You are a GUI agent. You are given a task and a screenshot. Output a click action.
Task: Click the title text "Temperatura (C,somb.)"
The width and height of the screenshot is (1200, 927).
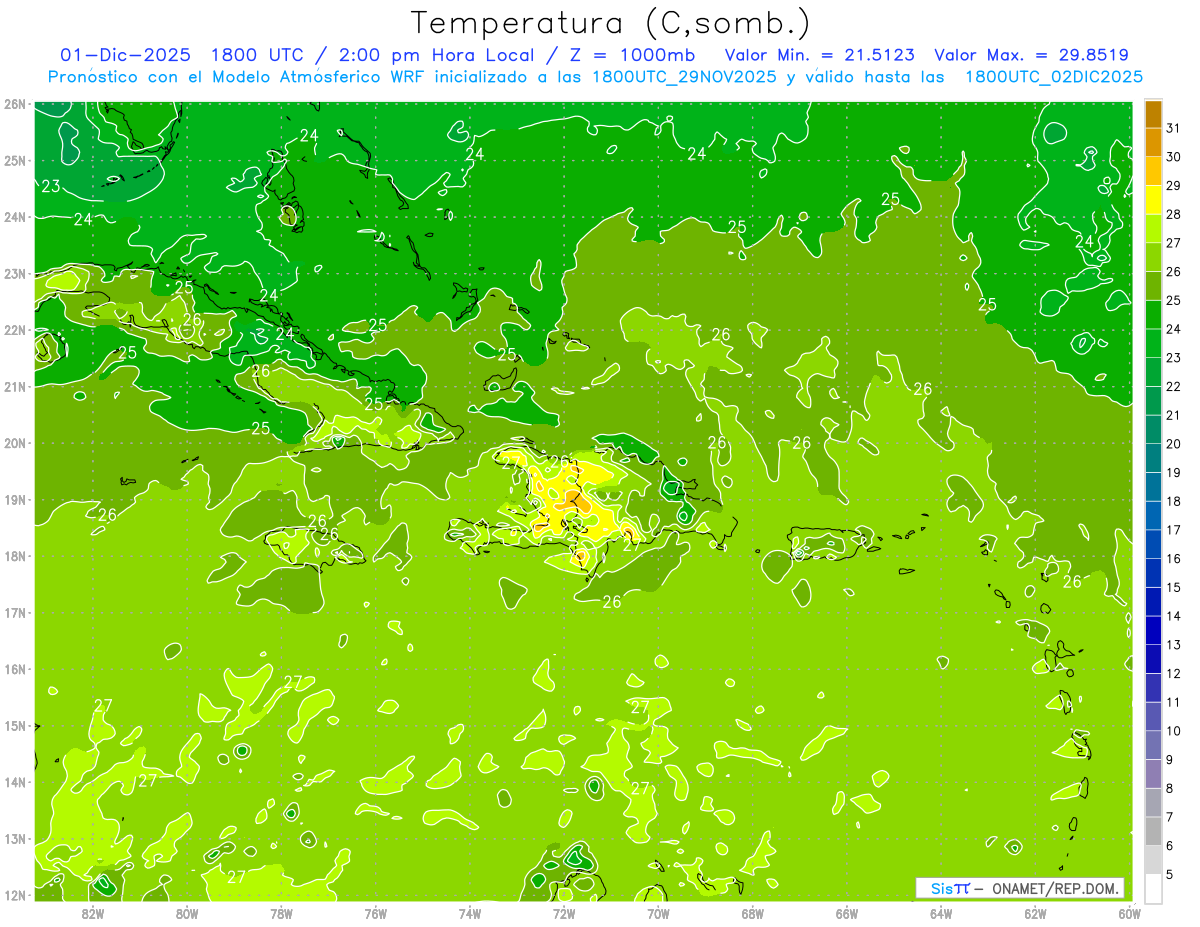click(x=611, y=22)
